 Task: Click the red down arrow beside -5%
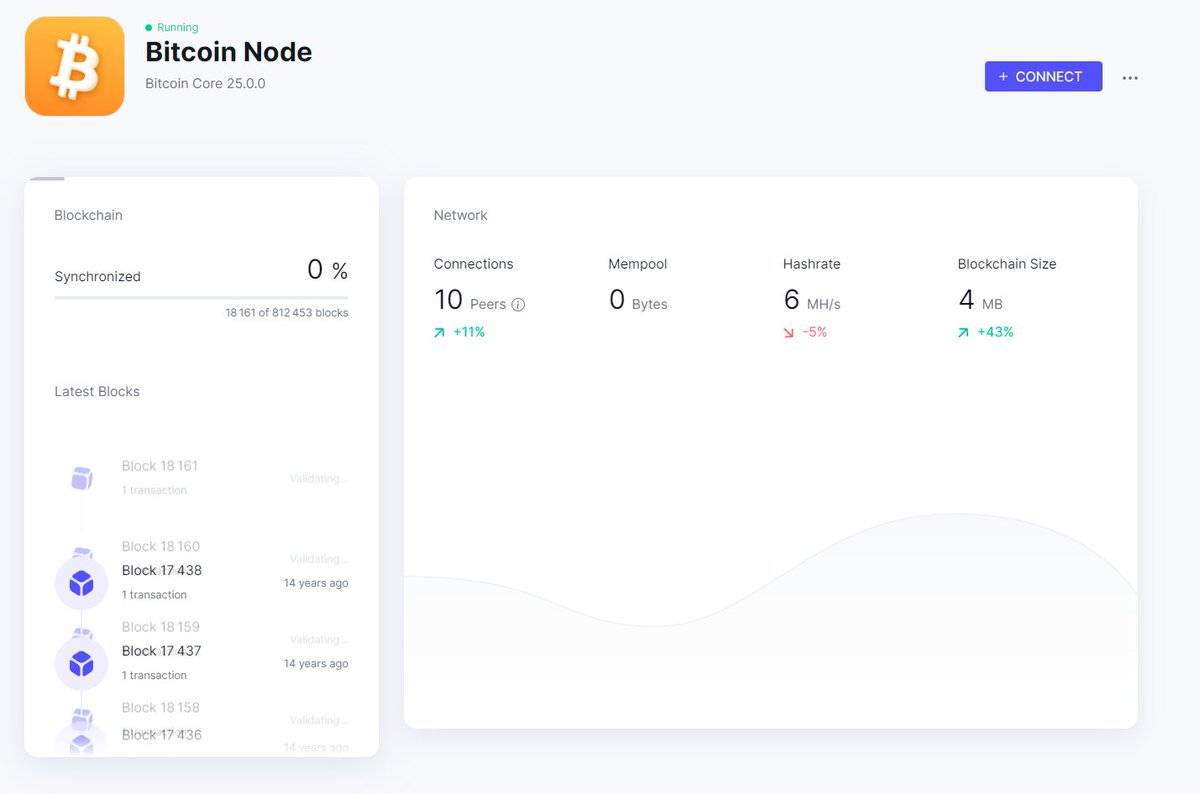point(788,333)
